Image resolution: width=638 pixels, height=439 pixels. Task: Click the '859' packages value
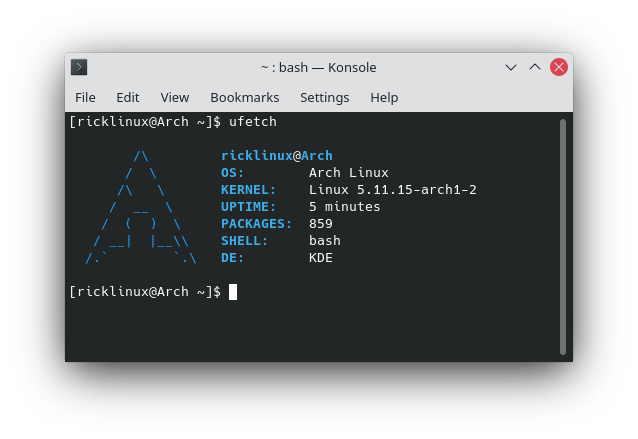(321, 224)
